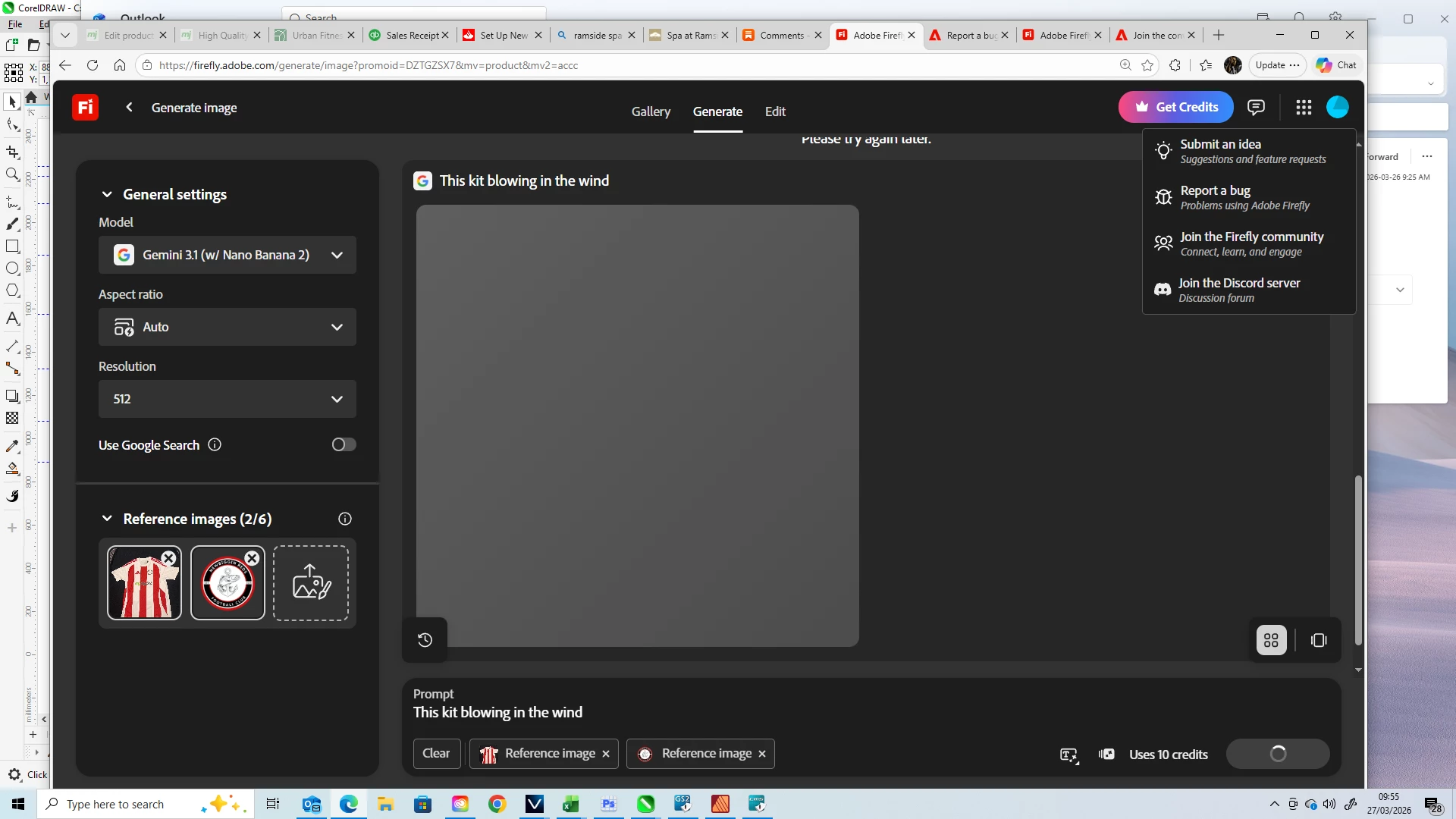Image resolution: width=1456 pixels, height=819 pixels.
Task: Click the Firefly home logo icon
Action: (x=85, y=107)
